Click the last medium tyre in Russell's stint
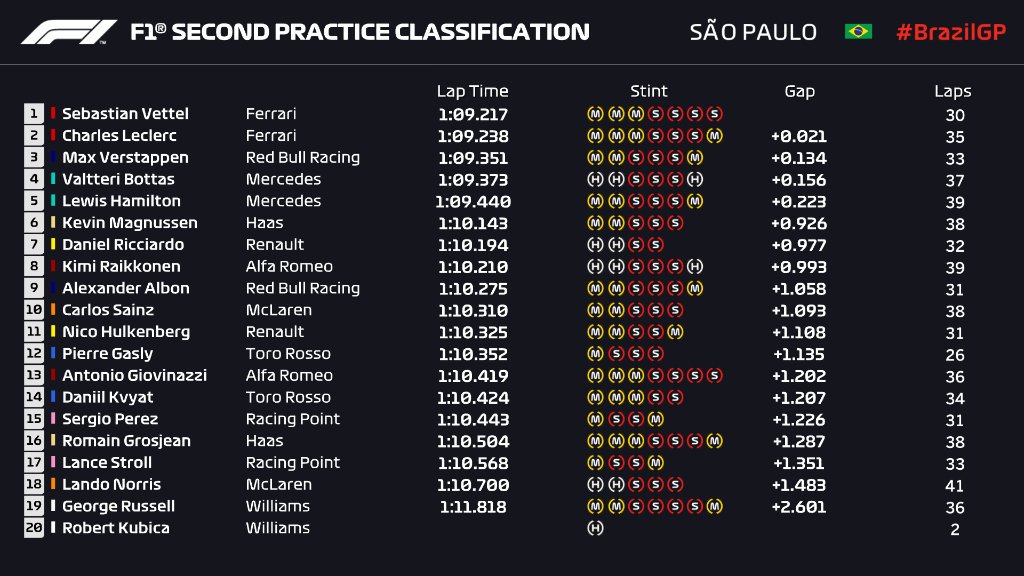Viewport: 1024px width, 576px height. [714, 506]
